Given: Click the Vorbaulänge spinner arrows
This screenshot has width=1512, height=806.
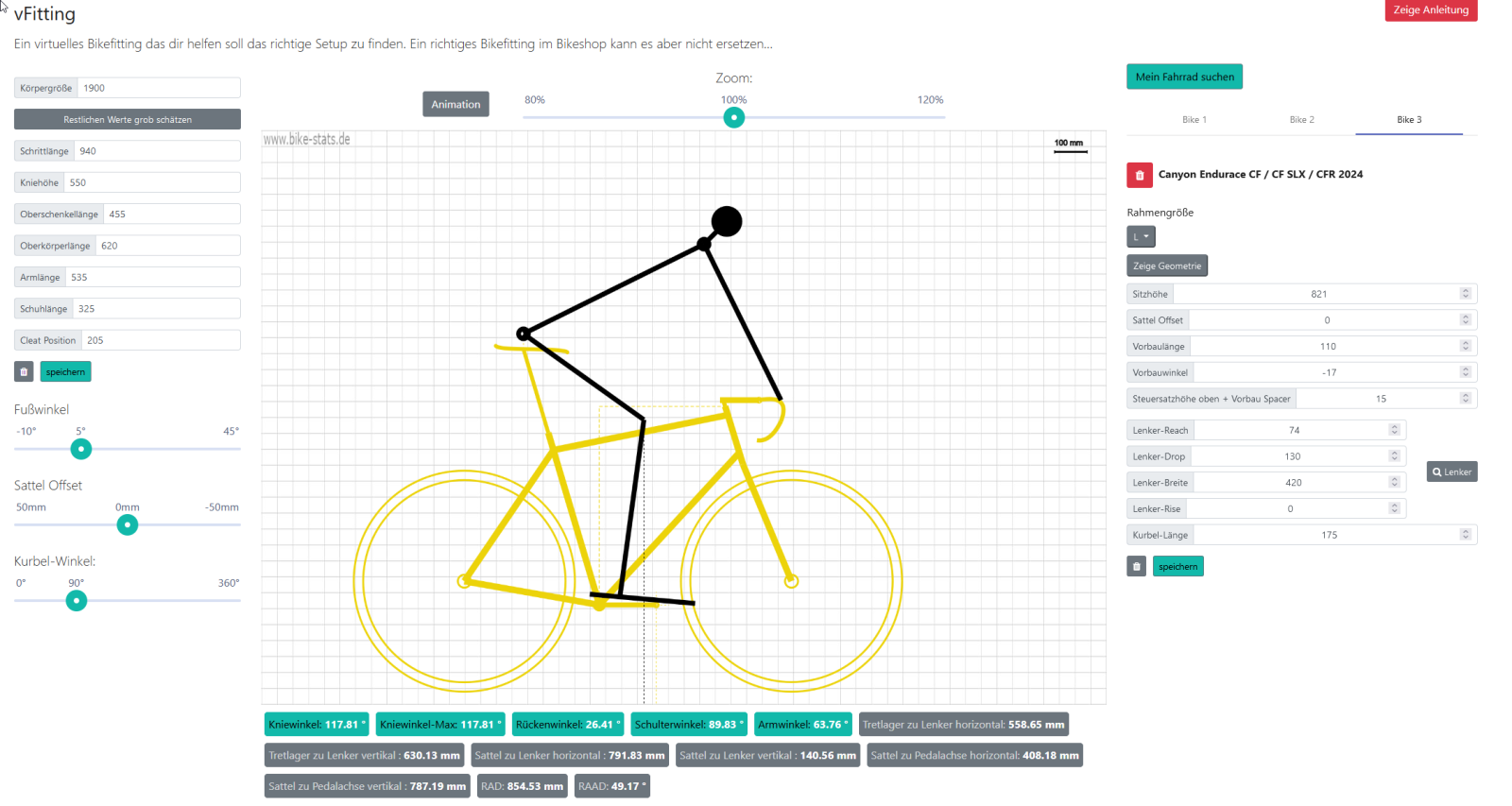Looking at the screenshot, I should 1465,347.
